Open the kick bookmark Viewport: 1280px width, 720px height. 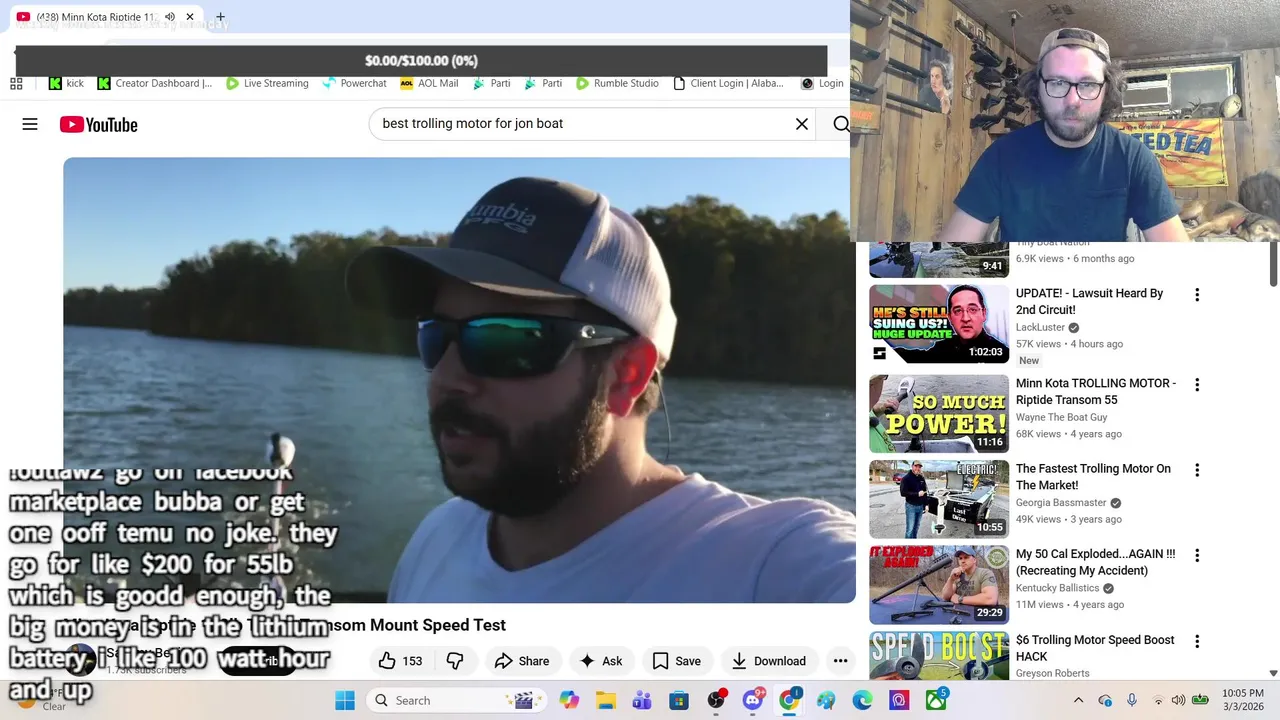(x=66, y=83)
